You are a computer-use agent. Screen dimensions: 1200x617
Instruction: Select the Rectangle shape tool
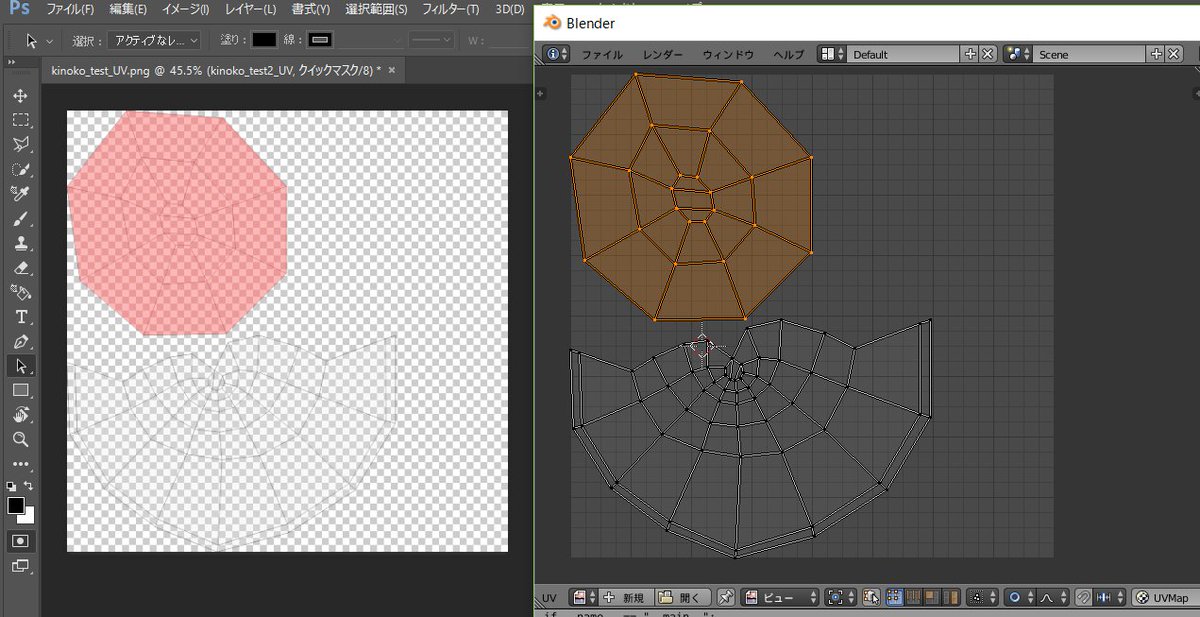tap(20, 390)
